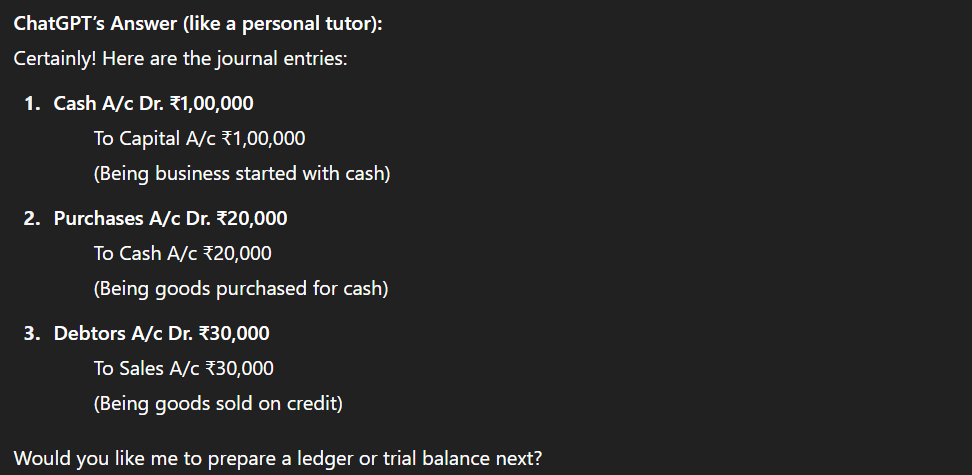Click the words "trial balance" in the last line
The width and height of the screenshot is (972, 475).
point(437,459)
